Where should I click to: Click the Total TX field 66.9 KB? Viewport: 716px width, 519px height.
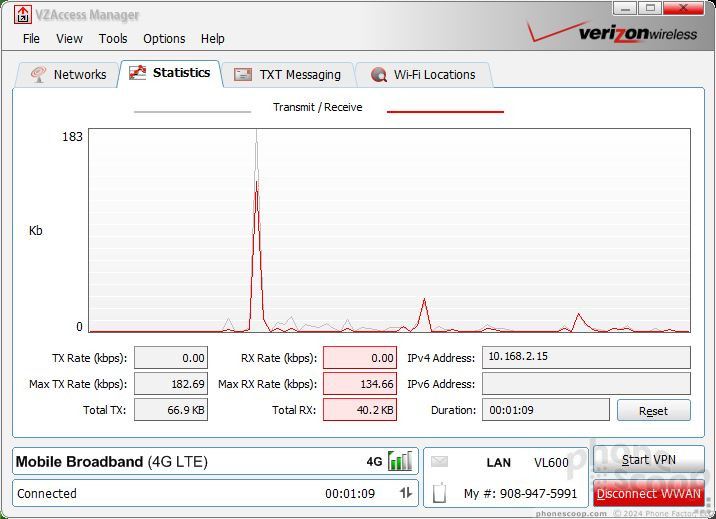pos(171,410)
